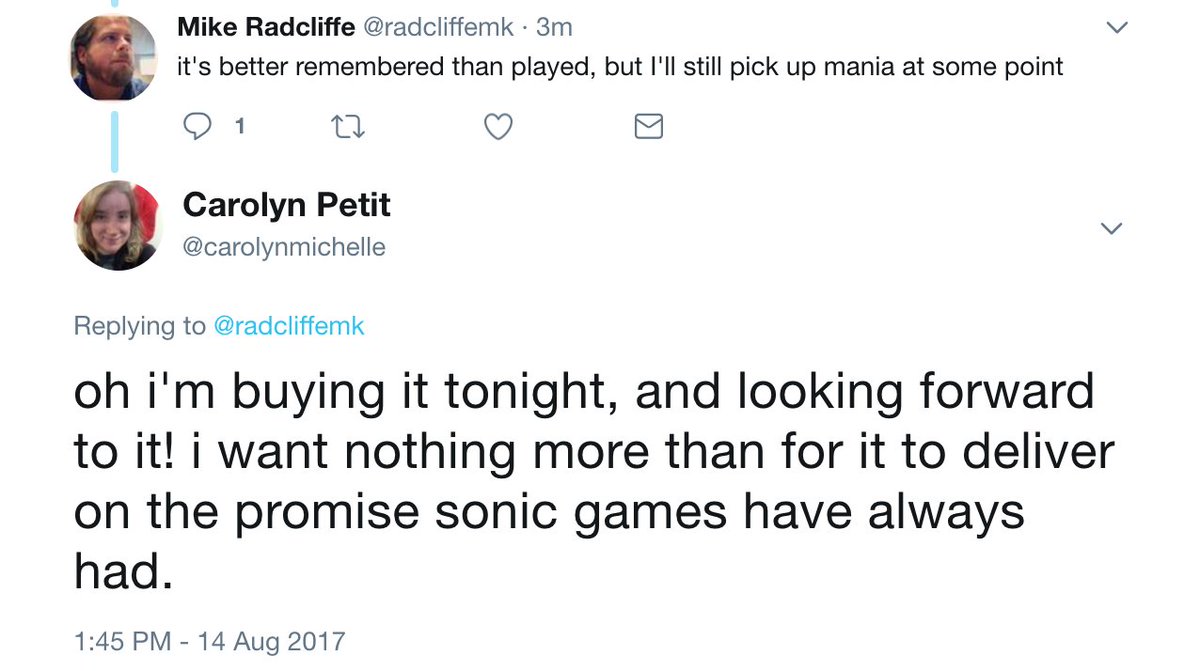Viewport: 1200px width, 671px height.
Task: Click the @carolynmichelle username
Action: coord(283,247)
